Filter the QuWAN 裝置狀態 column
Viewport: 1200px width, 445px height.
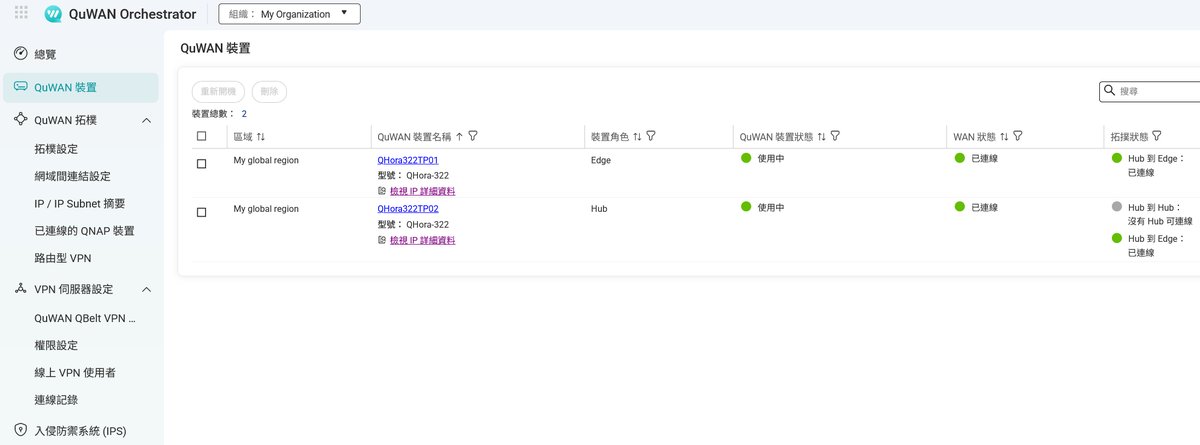(x=835, y=136)
